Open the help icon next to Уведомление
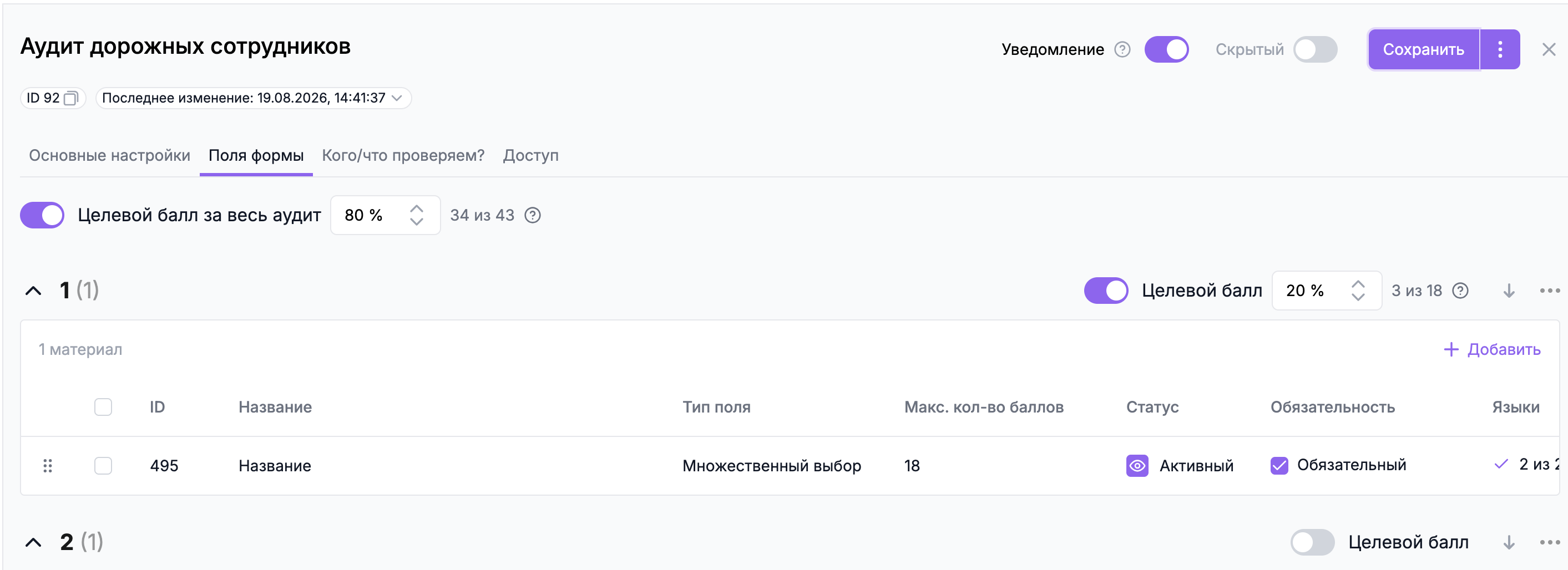 point(1122,49)
